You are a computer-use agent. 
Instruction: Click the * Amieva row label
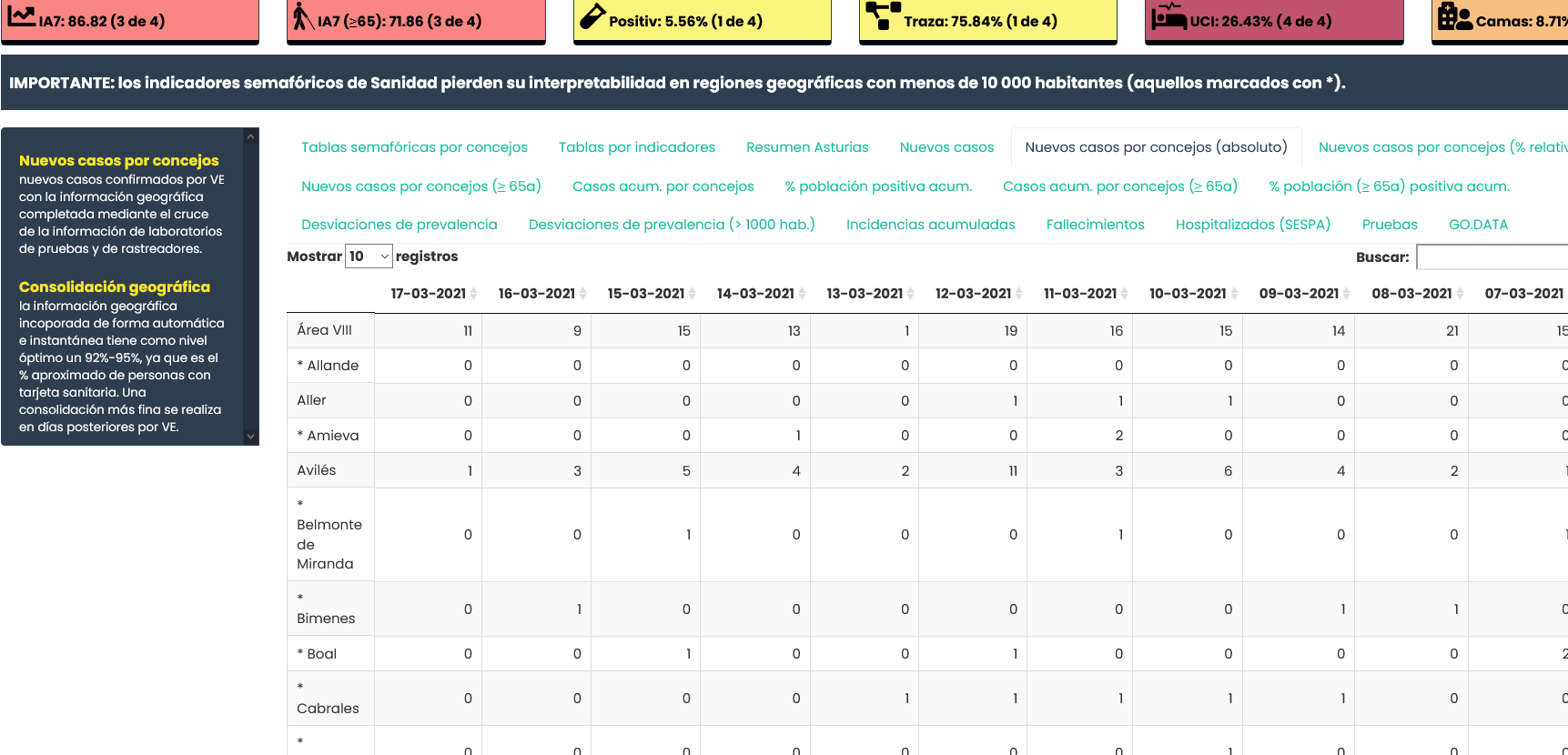[x=328, y=436]
